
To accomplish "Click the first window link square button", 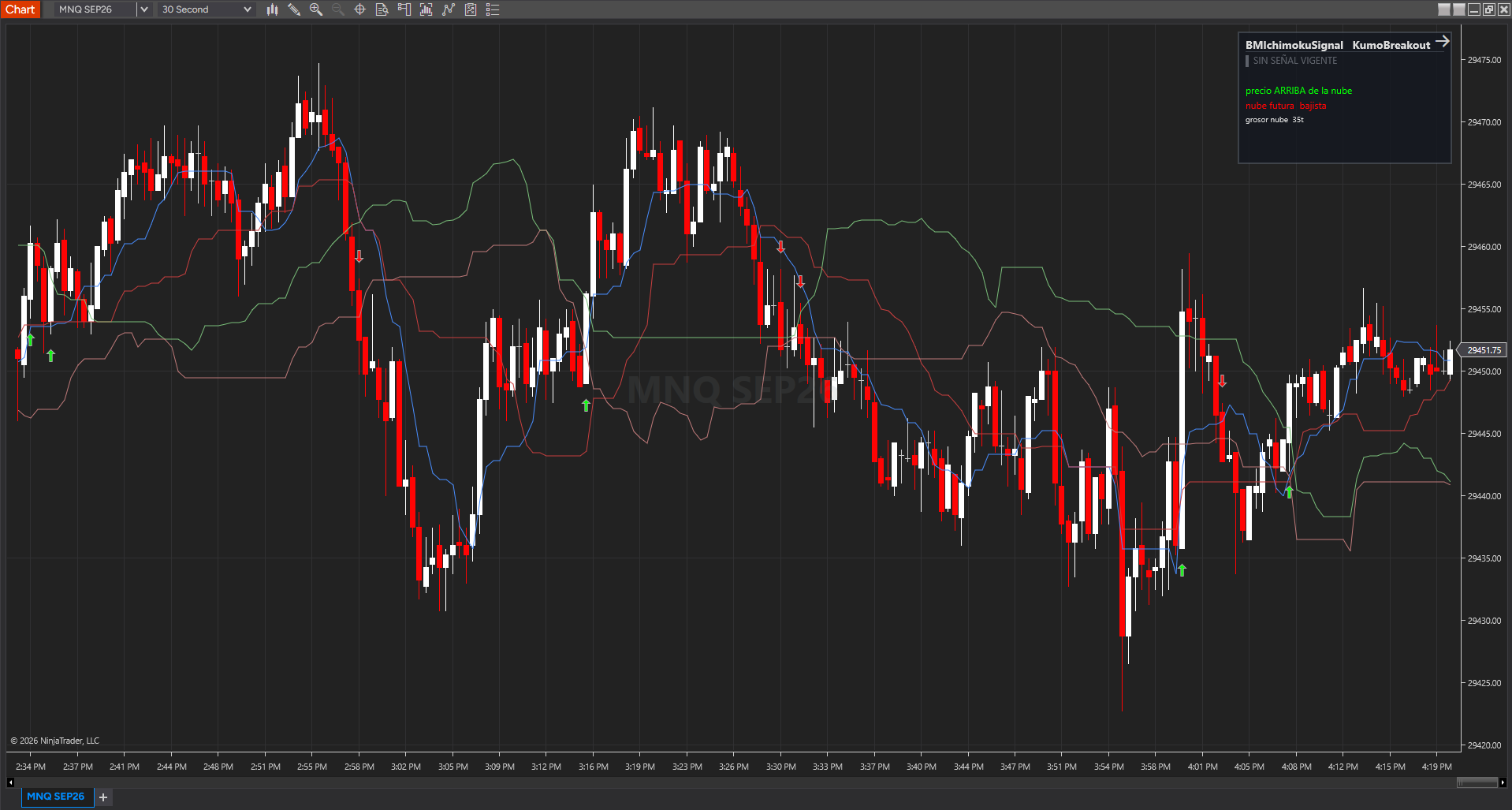I will (x=1444, y=9).
